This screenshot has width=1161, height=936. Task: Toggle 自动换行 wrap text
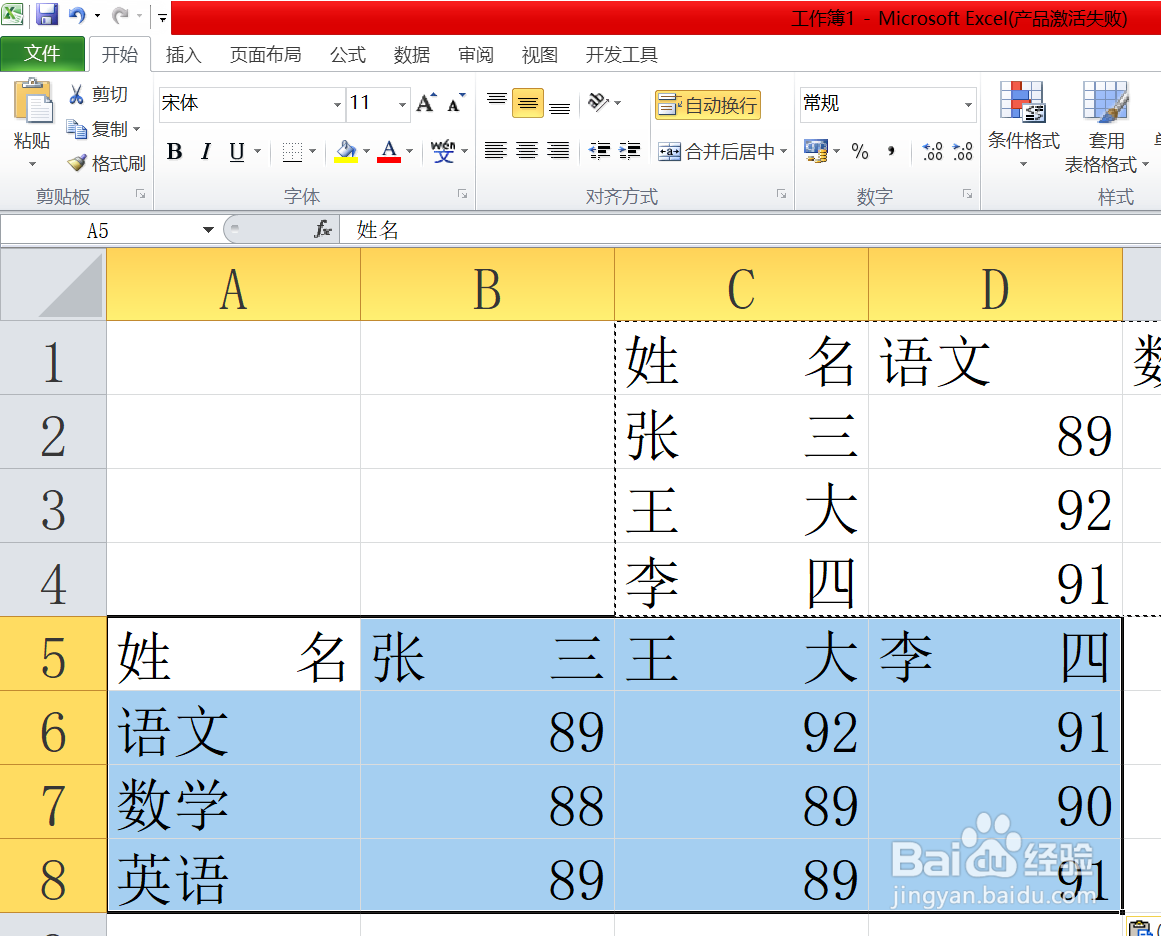(x=707, y=104)
